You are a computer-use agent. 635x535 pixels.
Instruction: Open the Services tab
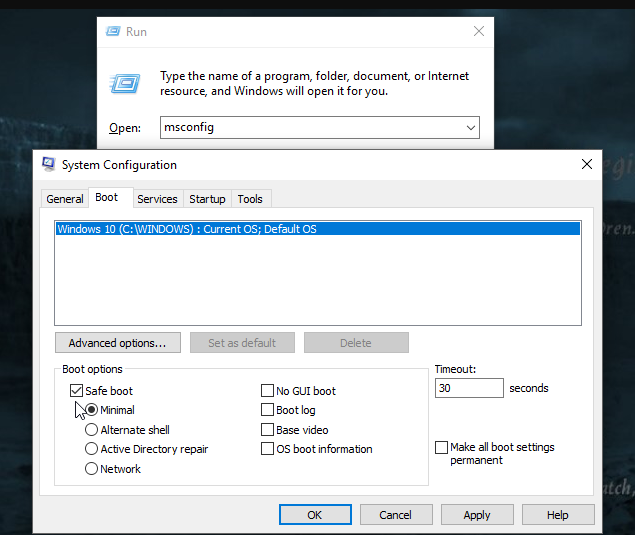click(157, 199)
